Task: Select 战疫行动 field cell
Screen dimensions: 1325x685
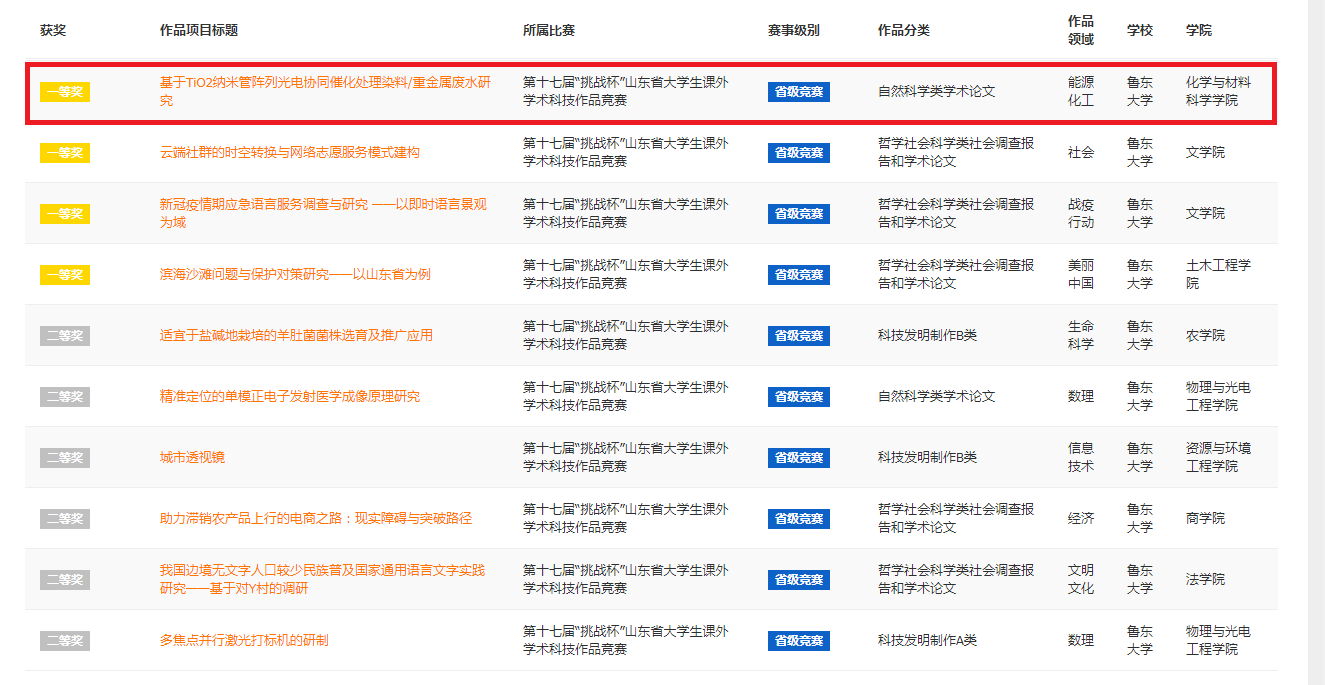Action: (x=1081, y=213)
